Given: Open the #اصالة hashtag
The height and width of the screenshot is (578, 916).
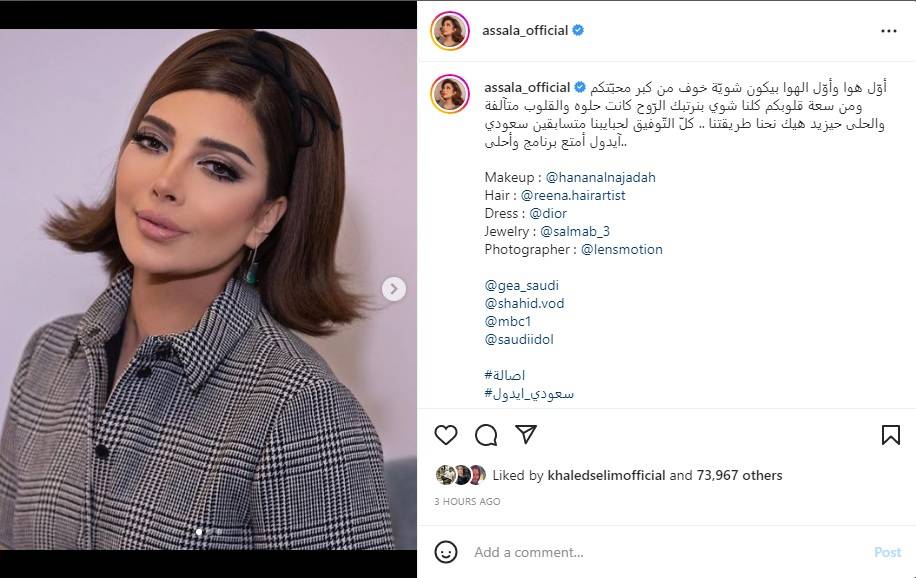Looking at the screenshot, I should click(505, 375).
